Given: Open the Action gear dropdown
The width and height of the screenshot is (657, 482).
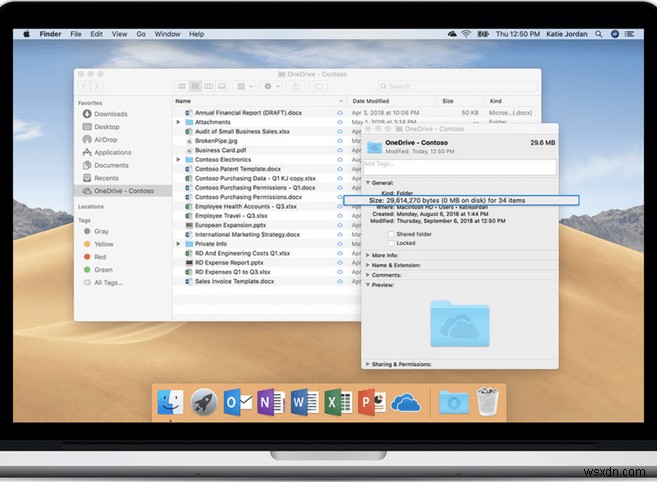Looking at the screenshot, I should (272, 86).
